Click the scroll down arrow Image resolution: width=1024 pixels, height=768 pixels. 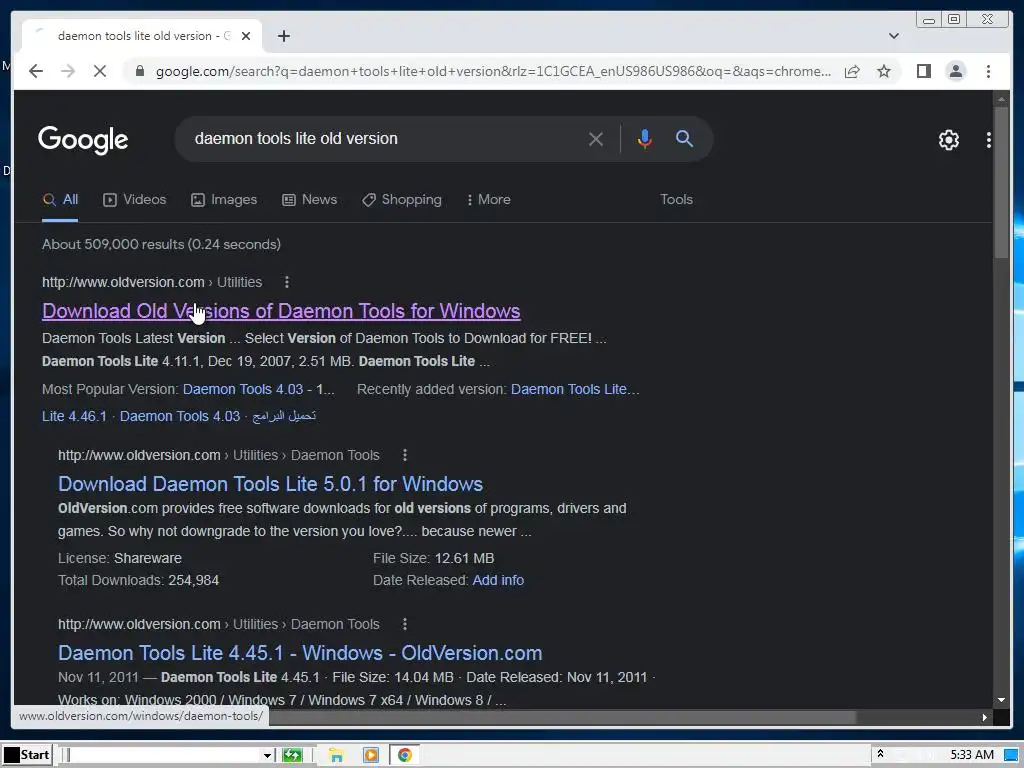[1001, 700]
